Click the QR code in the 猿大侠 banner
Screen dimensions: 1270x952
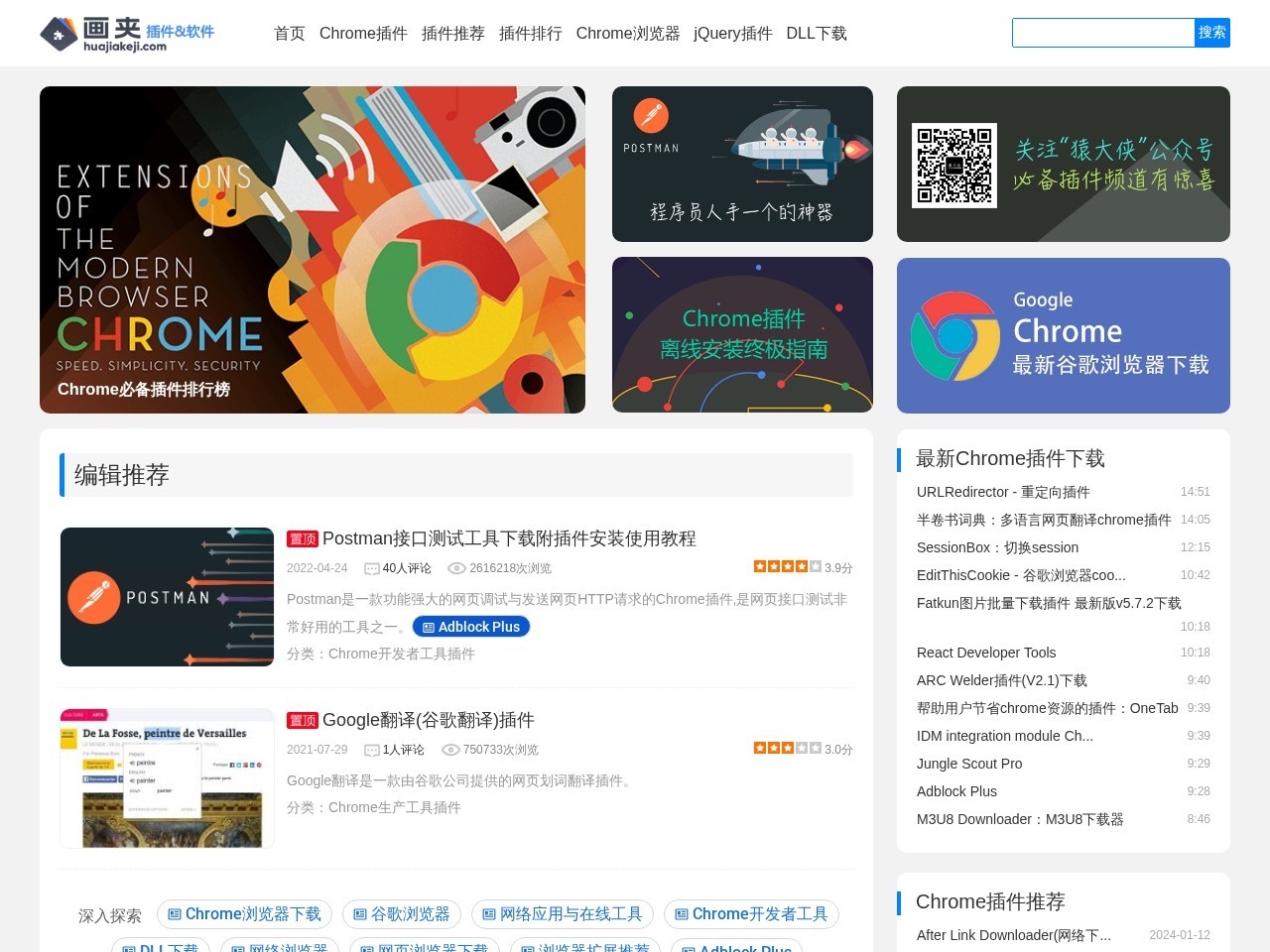[954, 165]
